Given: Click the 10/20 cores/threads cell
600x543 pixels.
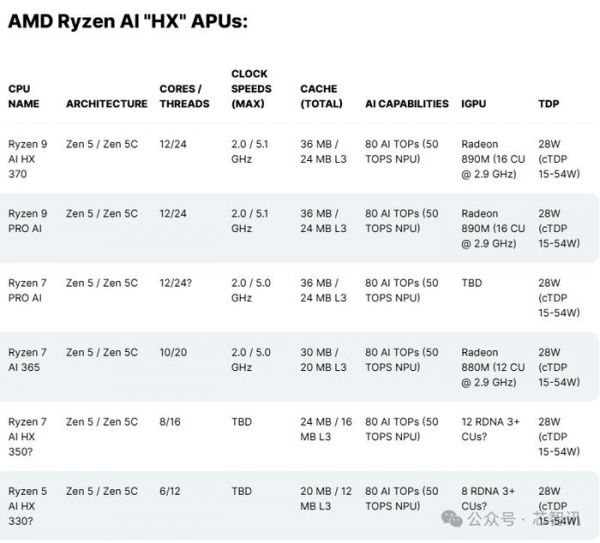Looking at the screenshot, I should tap(174, 352).
